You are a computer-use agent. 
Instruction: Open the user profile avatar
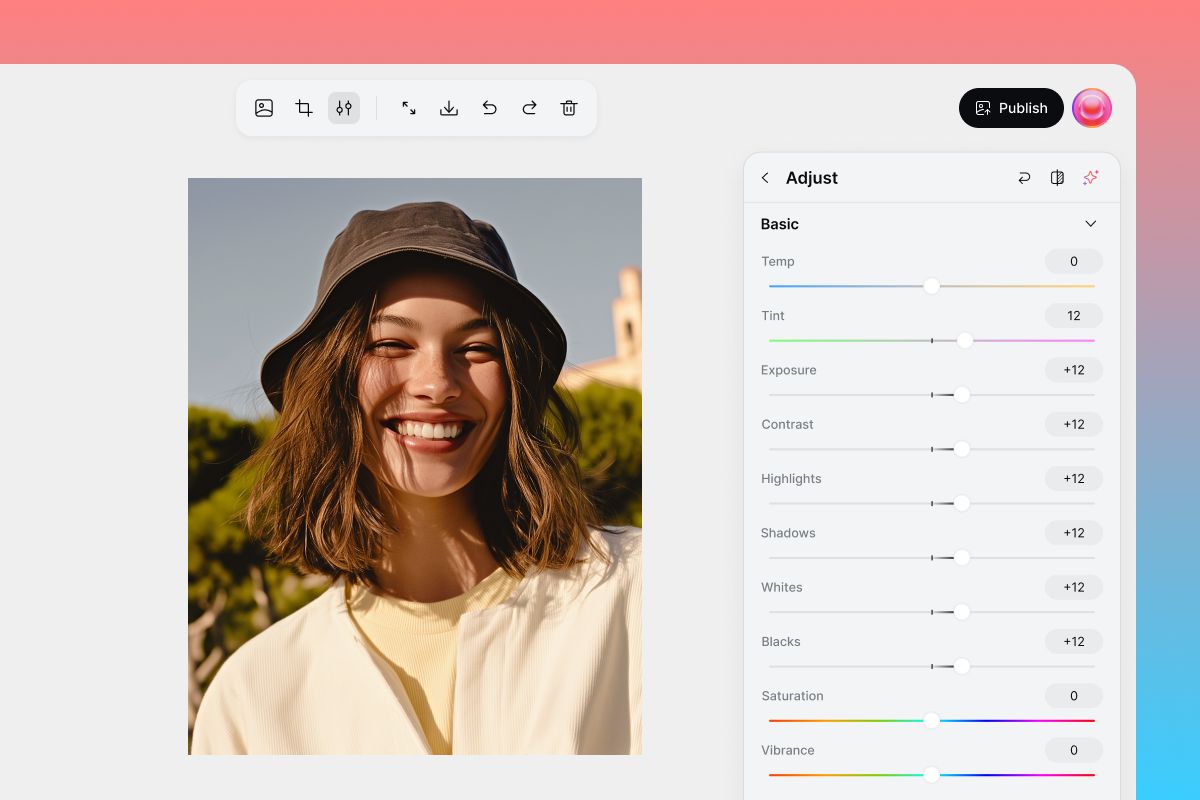click(1092, 108)
